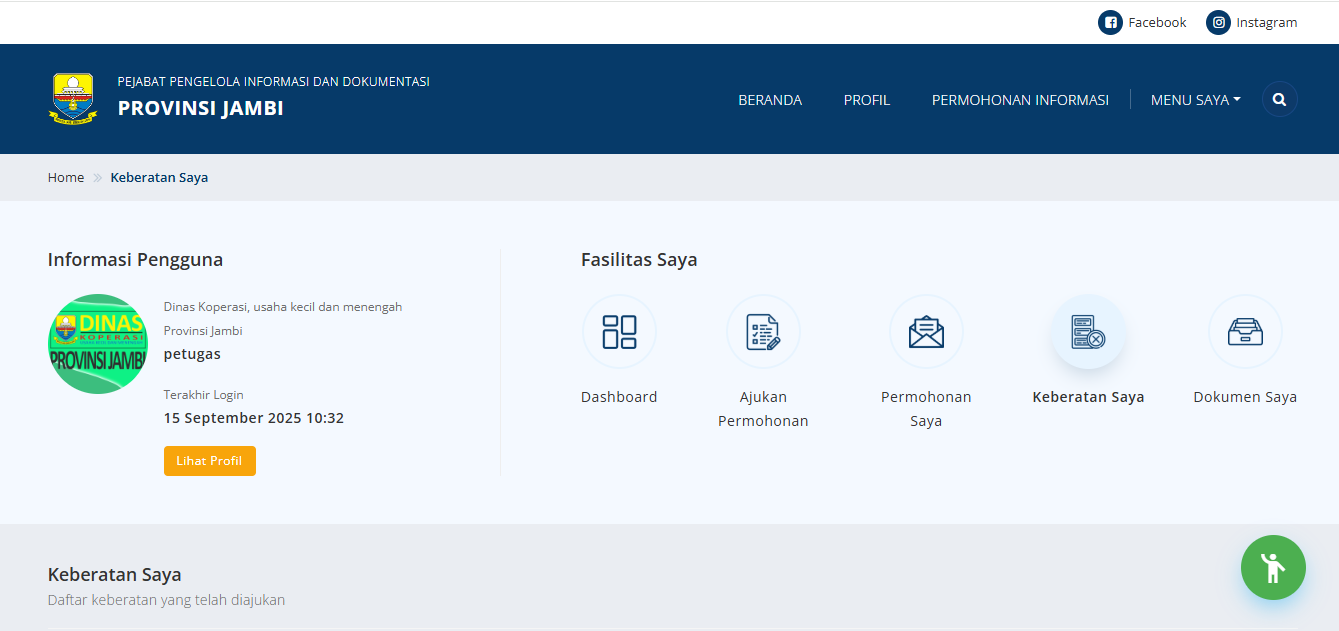The width and height of the screenshot is (1339, 631).
Task: Click the Ajukan Permohonan checklist icon
Action: coord(763,332)
